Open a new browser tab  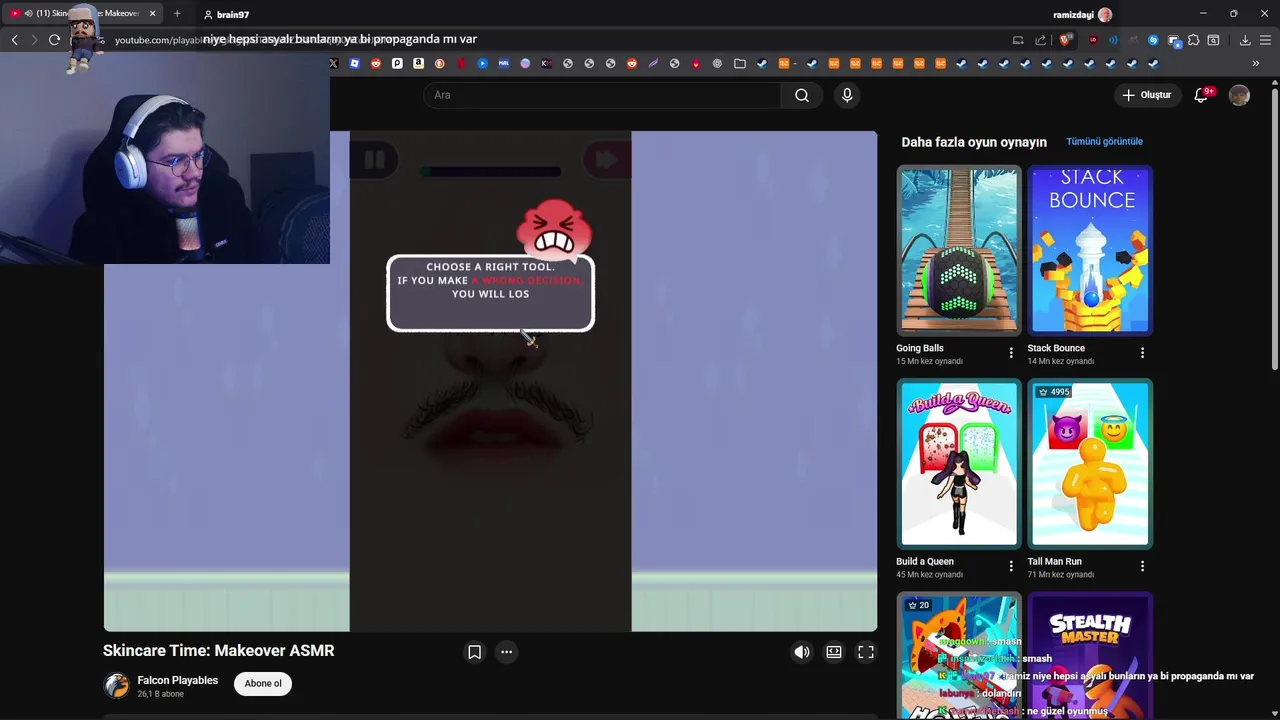[x=177, y=14]
